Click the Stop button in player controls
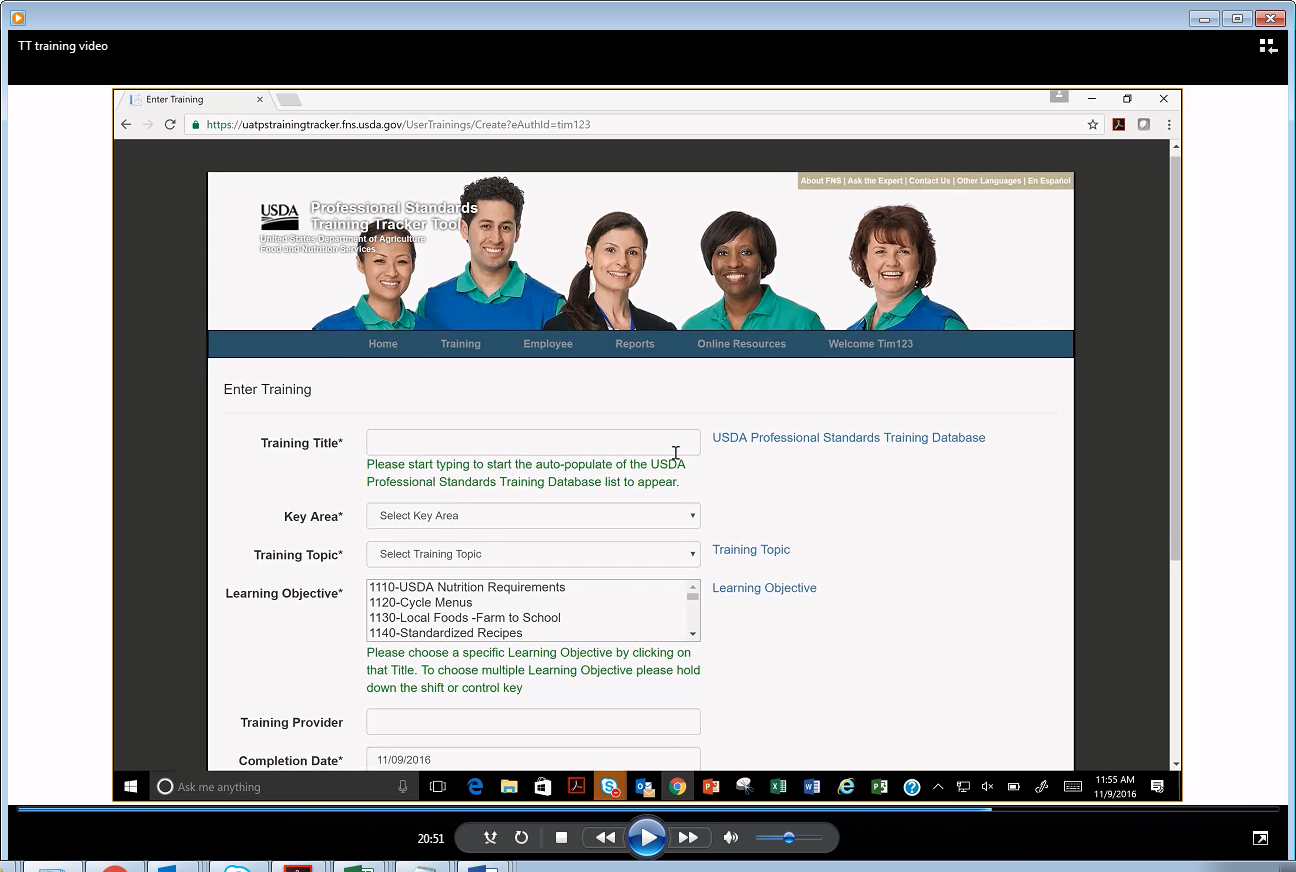This screenshot has height=872, width=1296. 561,838
